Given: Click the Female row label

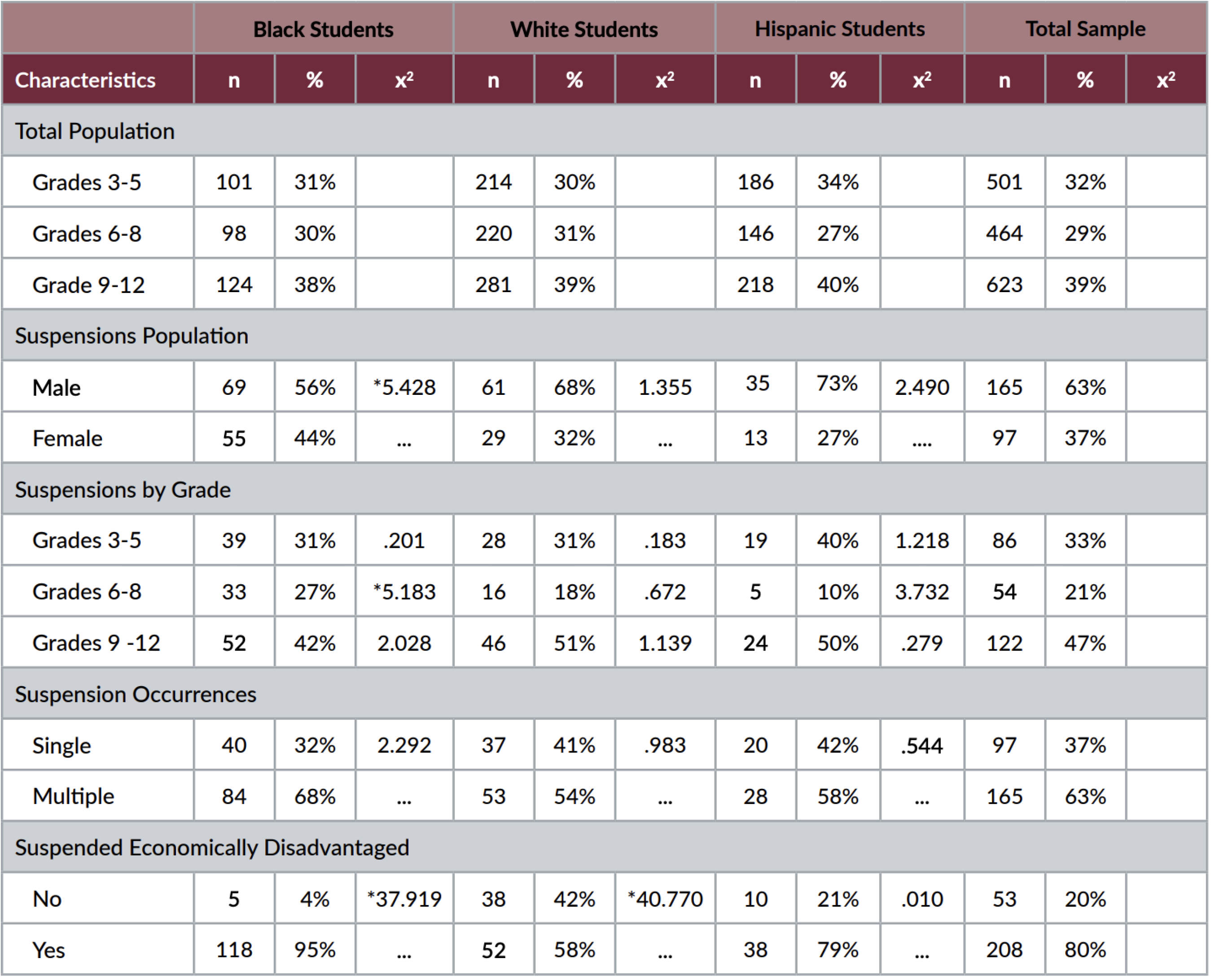Looking at the screenshot, I should (x=68, y=439).
